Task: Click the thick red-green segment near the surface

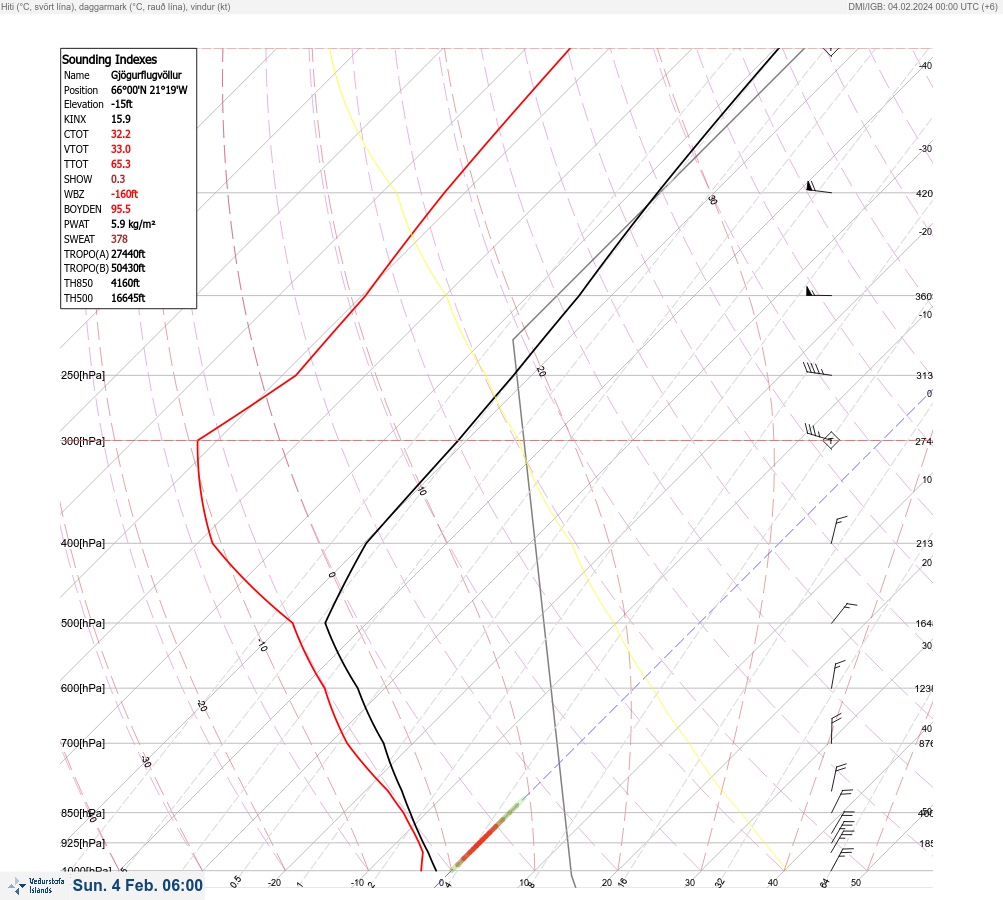Action: [x=488, y=835]
